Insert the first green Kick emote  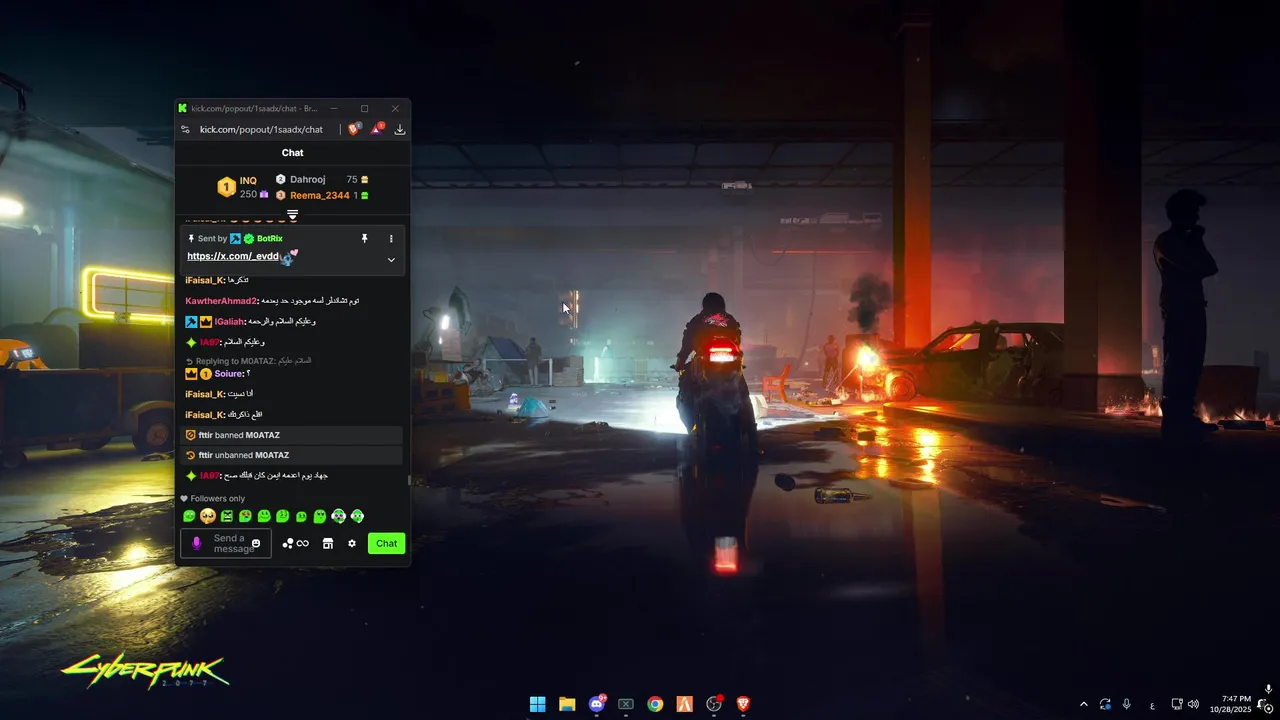coord(189,516)
